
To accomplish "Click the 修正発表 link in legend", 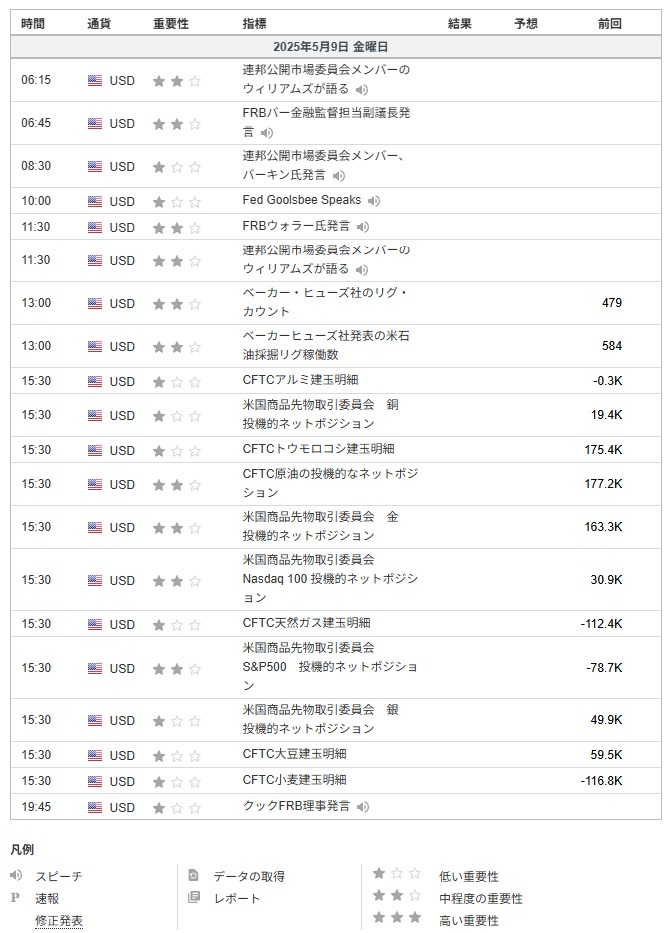I will (59, 920).
